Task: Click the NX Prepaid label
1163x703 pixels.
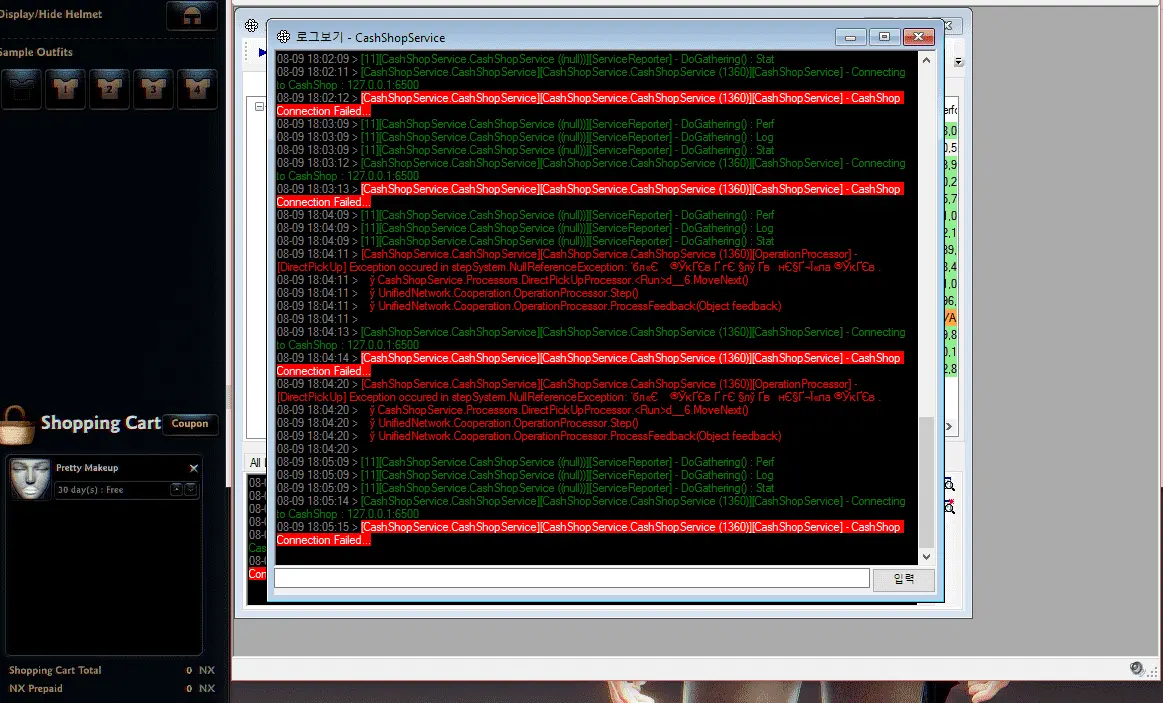Action: tap(36, 689)
